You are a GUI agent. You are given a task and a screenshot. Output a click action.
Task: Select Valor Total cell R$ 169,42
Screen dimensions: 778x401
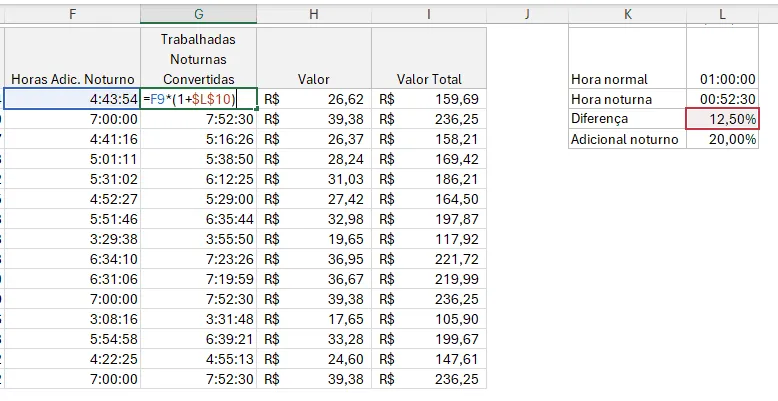coord(429,159)
